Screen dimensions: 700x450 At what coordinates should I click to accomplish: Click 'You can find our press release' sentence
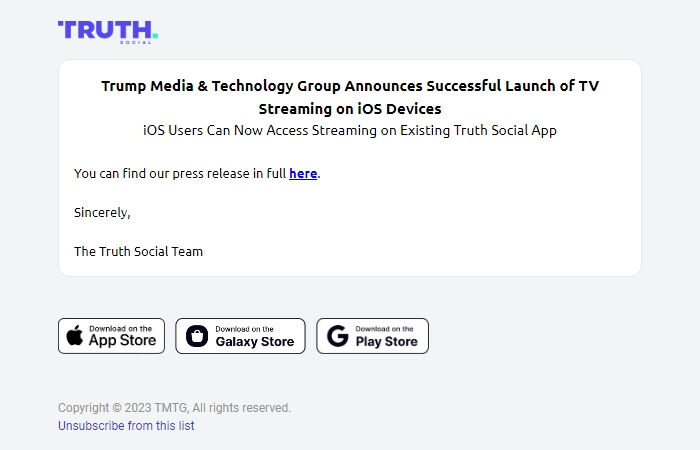197,173
